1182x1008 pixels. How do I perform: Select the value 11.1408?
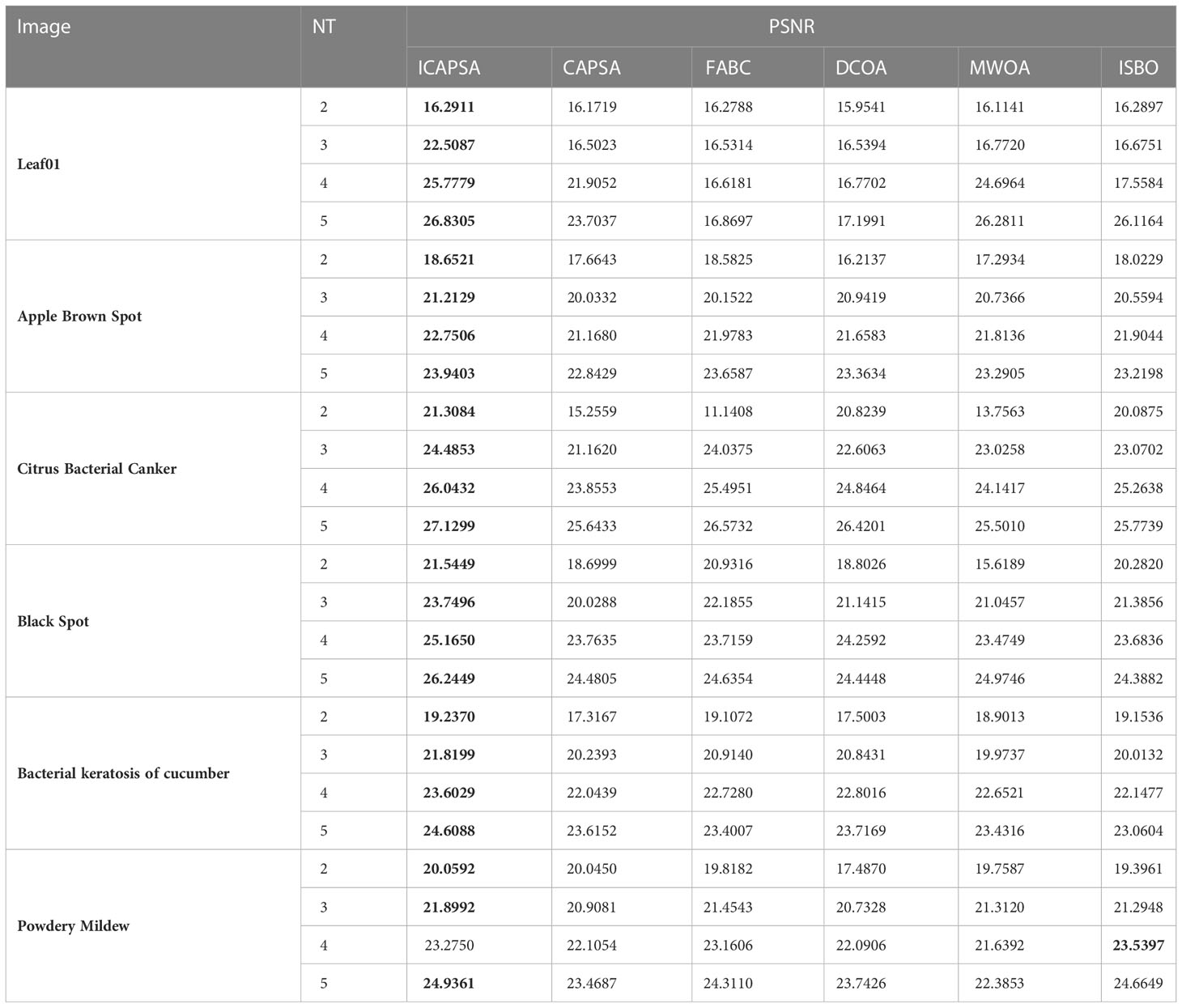click(x=728, y=412)
